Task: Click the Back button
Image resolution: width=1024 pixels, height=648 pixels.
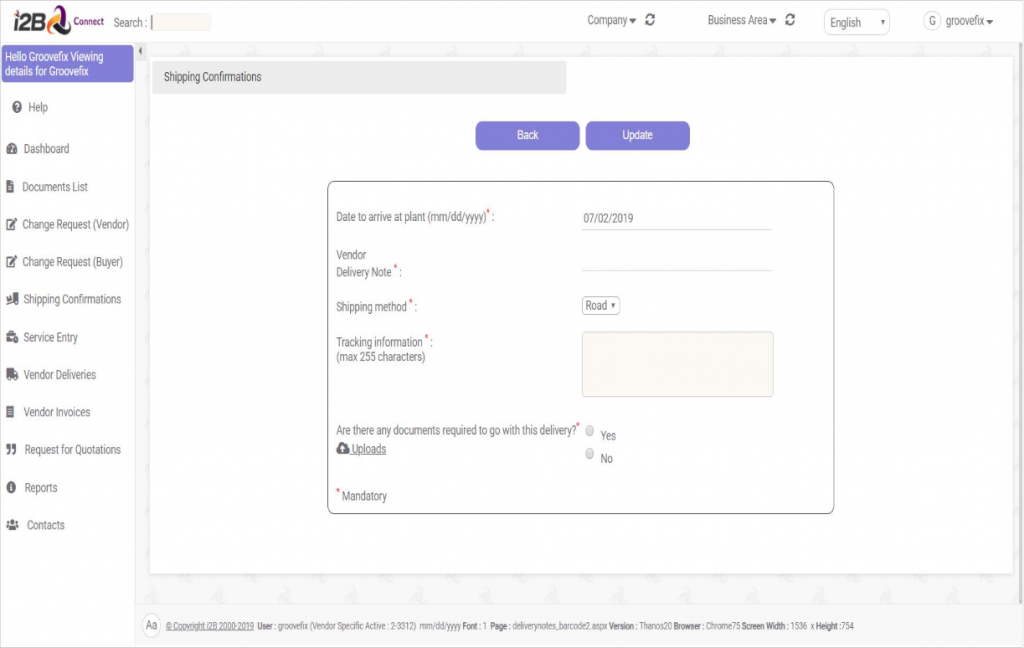Action: [527, 135]
